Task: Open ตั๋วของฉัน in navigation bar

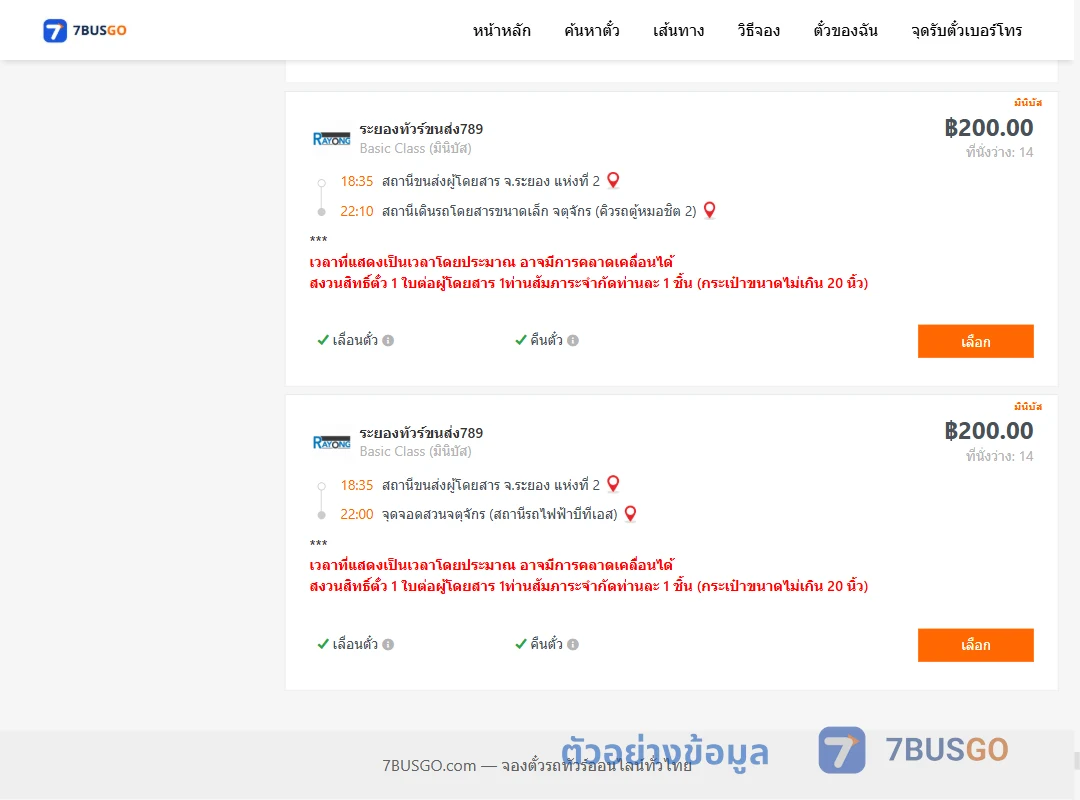Action: (x=845, y=30)
